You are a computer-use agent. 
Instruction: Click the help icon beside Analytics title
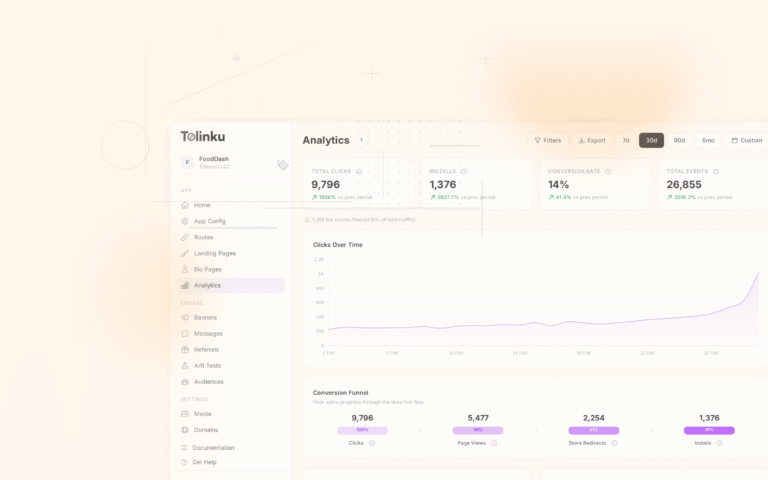pos(361,141)
